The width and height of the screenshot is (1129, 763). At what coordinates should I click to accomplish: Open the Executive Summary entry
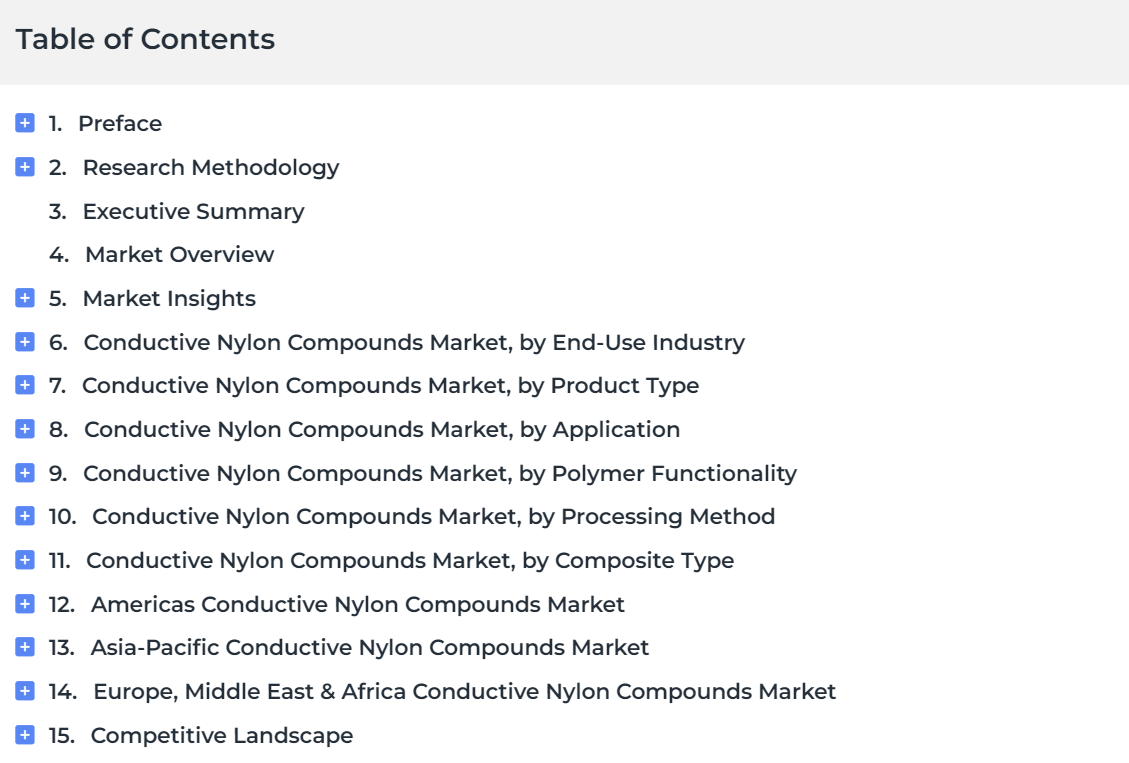pos(193,211)
